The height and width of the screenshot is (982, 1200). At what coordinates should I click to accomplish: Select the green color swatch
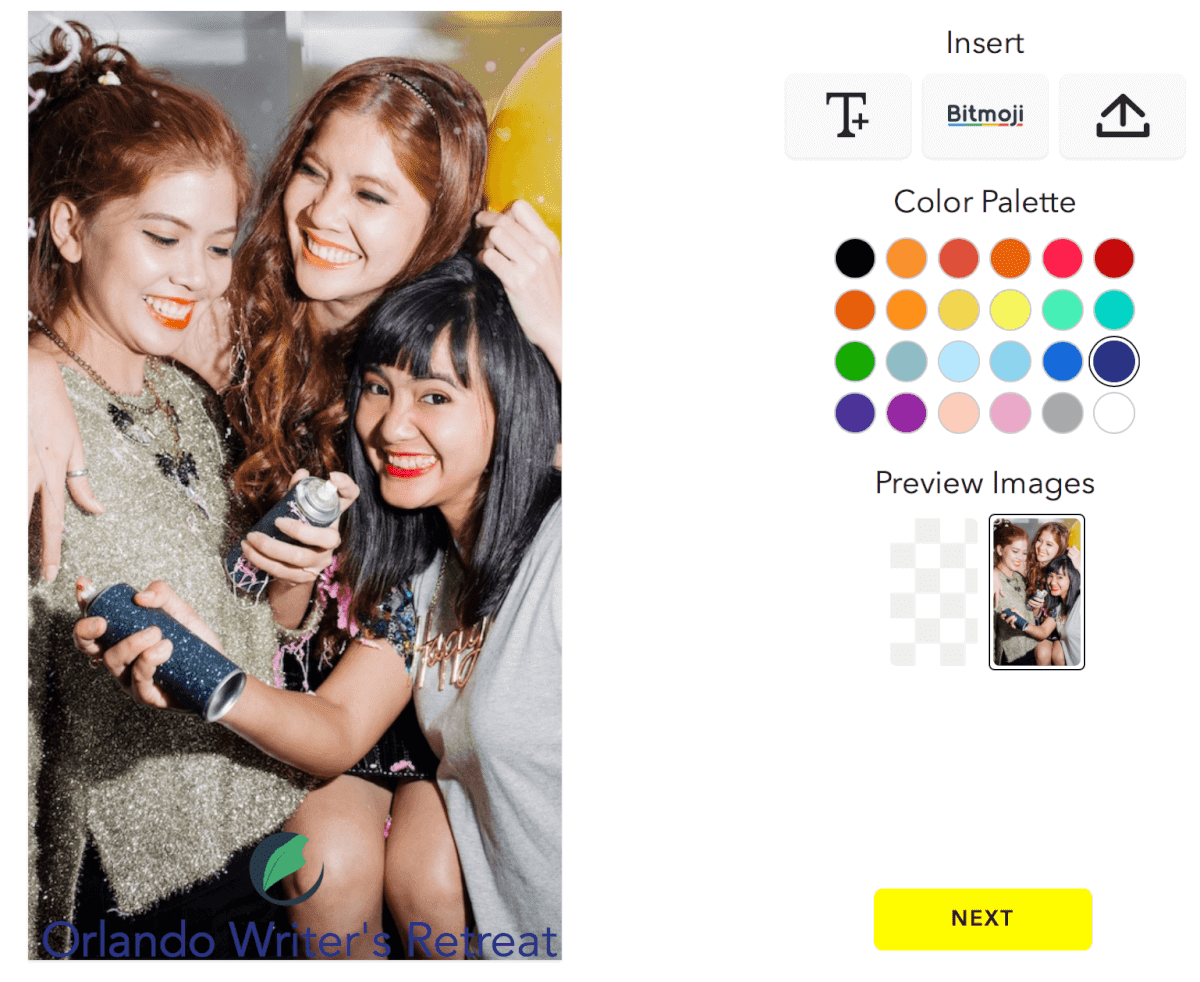tap(855, 361)
